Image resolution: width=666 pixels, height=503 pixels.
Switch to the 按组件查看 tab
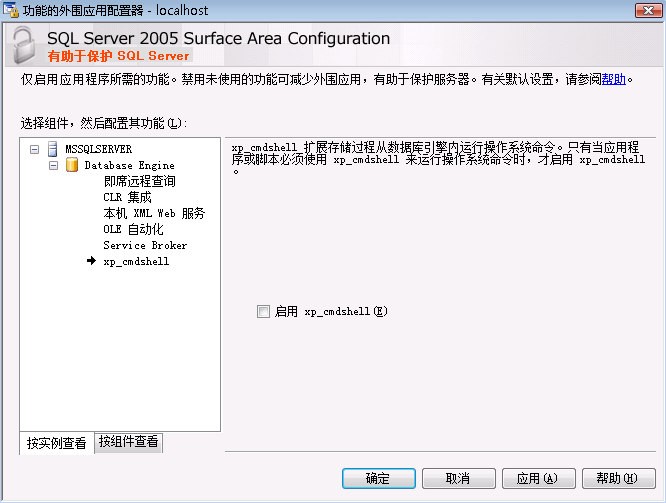click(x=128, y=441)
